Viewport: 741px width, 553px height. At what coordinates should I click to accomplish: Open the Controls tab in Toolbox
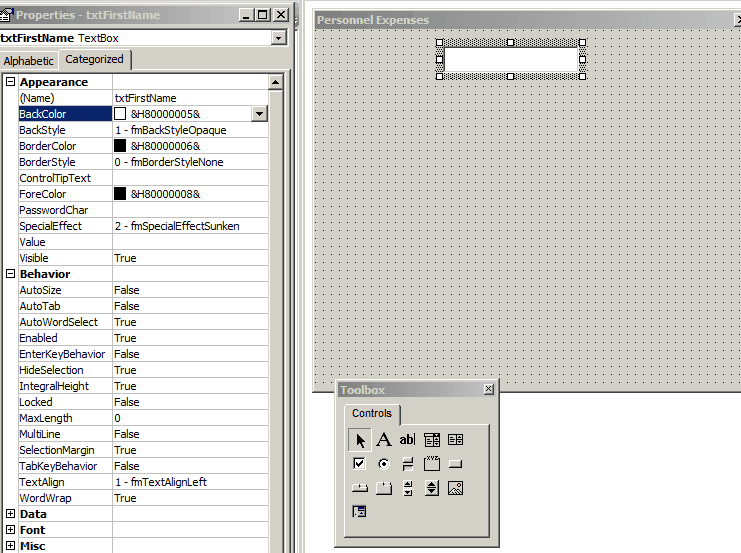372,413
